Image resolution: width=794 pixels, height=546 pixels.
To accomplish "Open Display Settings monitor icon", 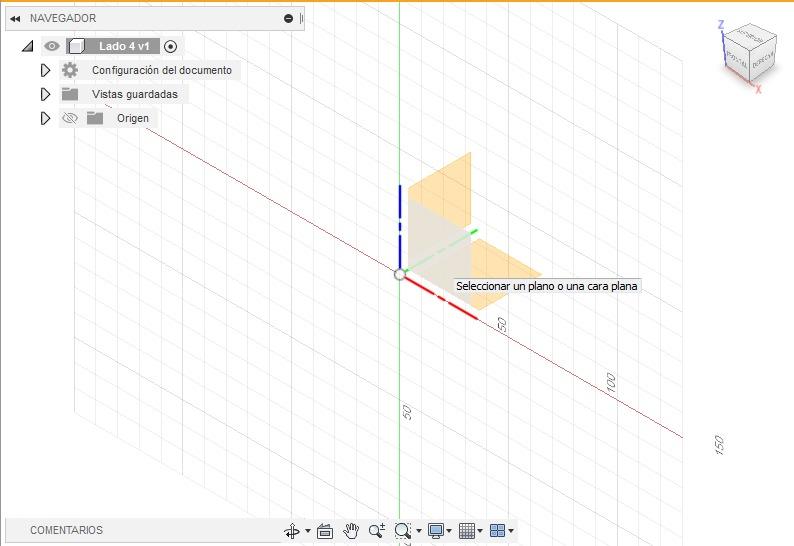I will click(435, 531).
